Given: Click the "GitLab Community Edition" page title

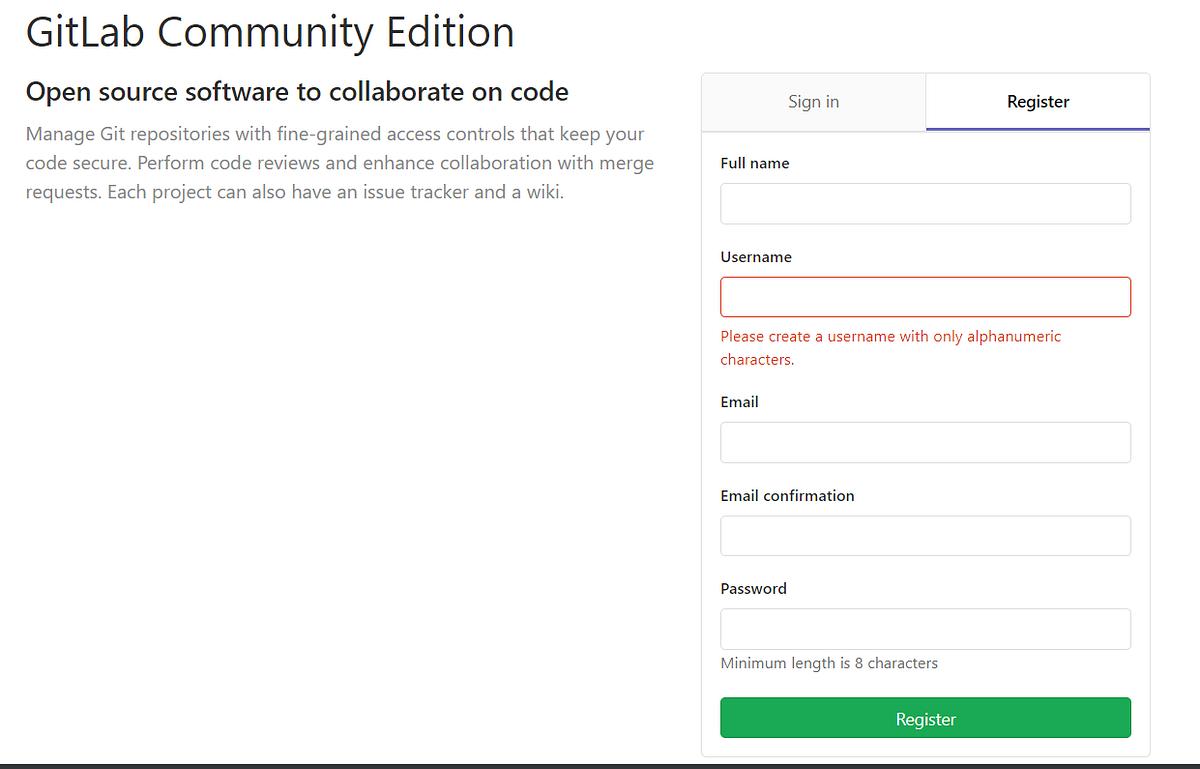Looking at the screenshot, I should point(270,32).
